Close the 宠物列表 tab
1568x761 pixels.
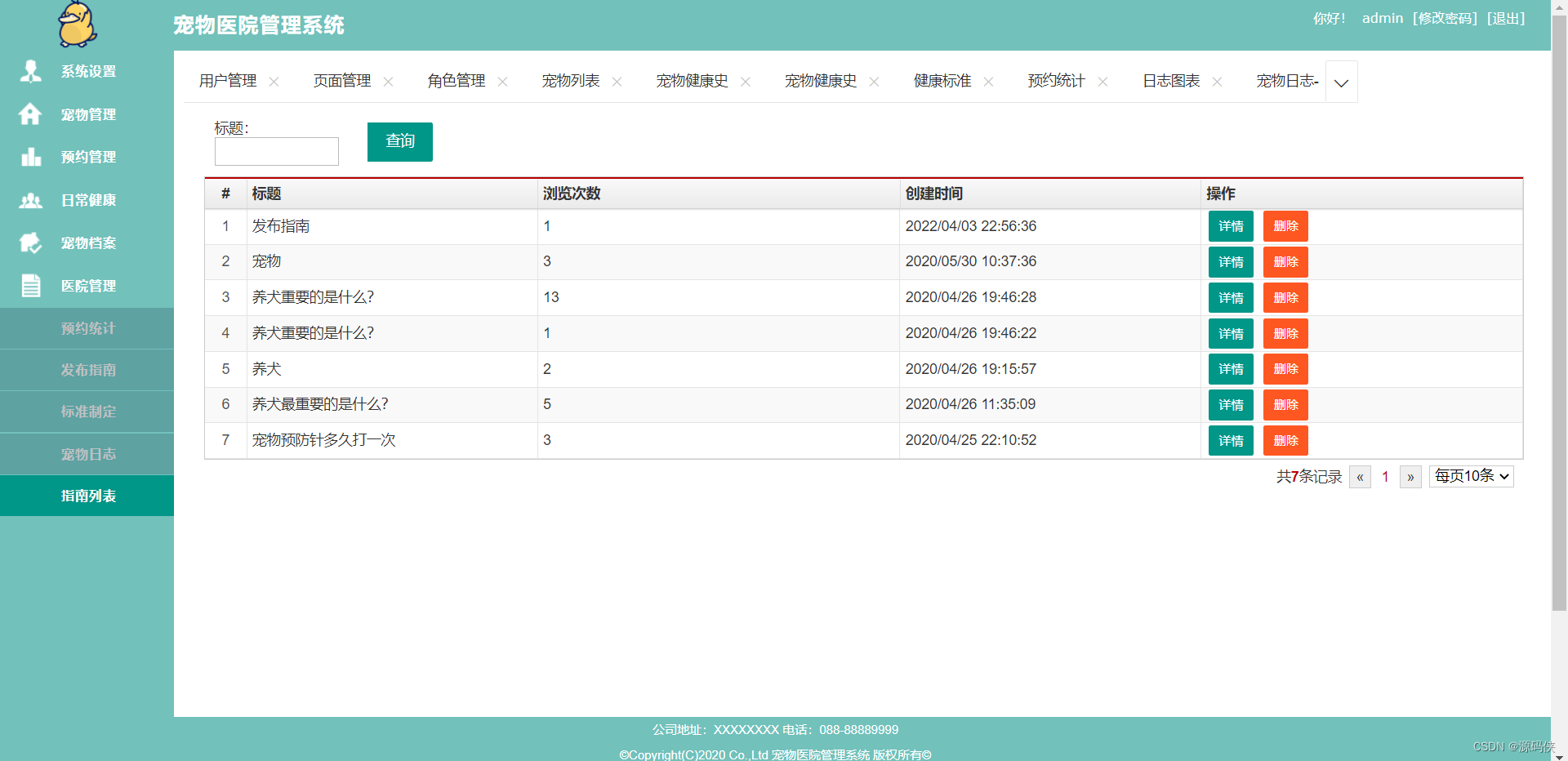(x=617, y=82)
